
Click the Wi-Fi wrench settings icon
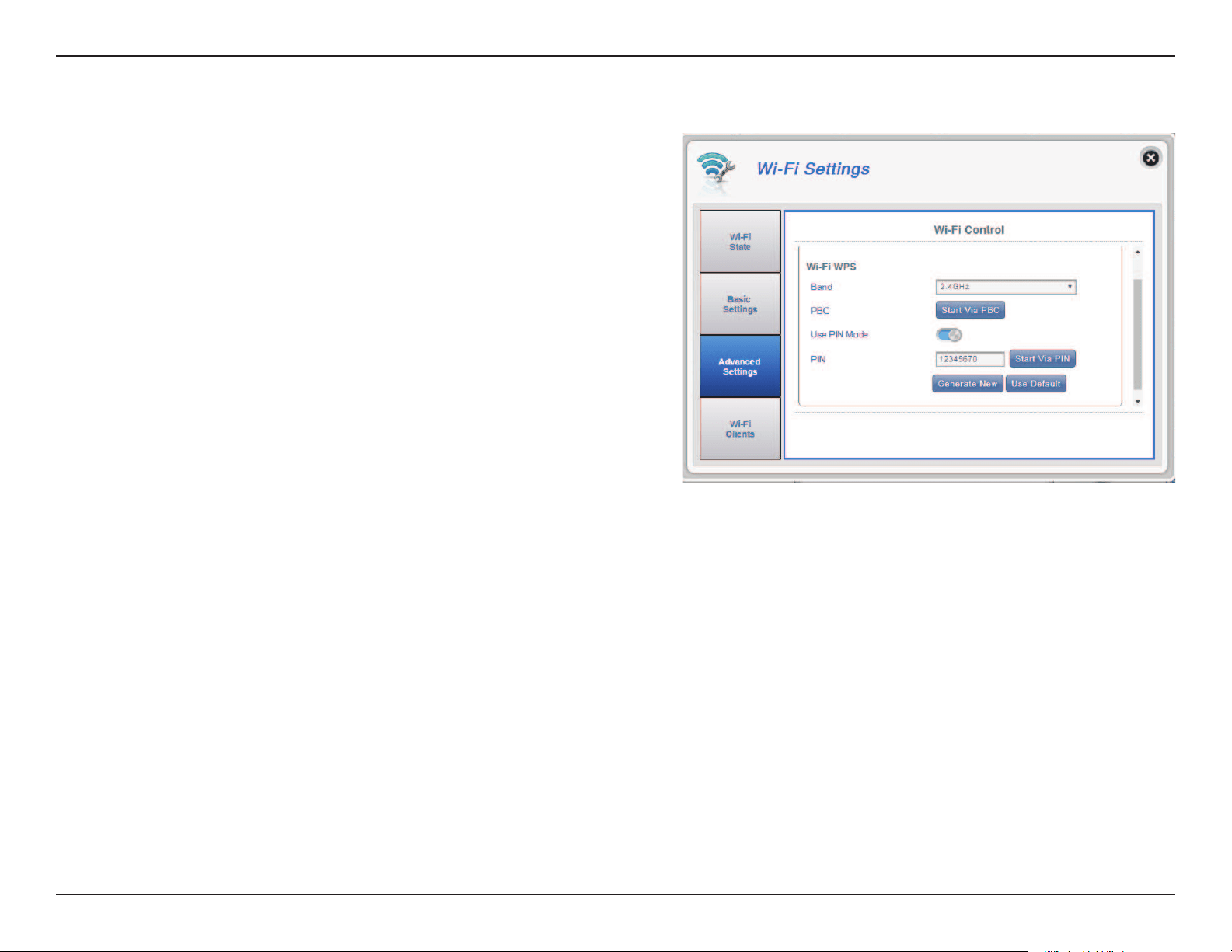[714, 171]
